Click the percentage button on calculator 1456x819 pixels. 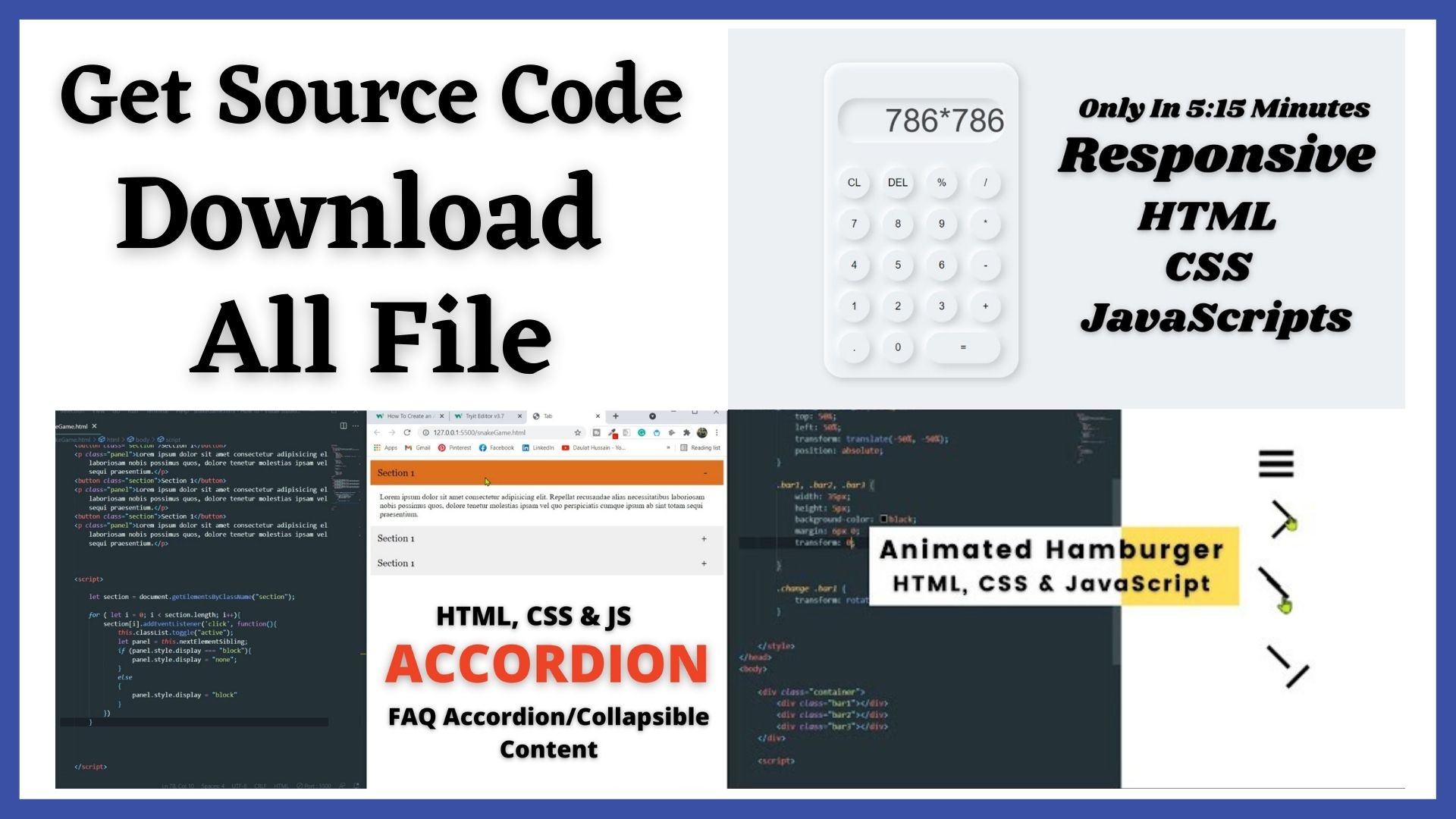click(941, 183)
